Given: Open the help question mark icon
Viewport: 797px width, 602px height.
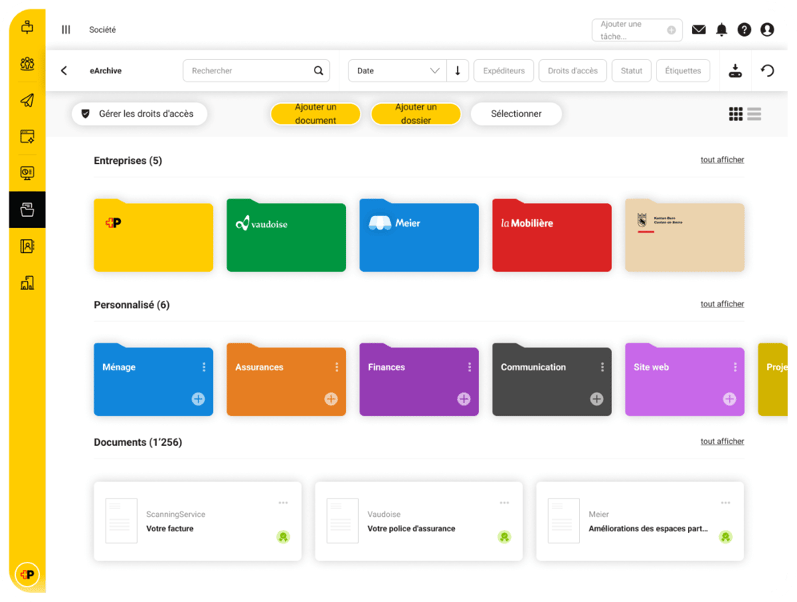Looking at the screenshot, I should tap(744, 30).
